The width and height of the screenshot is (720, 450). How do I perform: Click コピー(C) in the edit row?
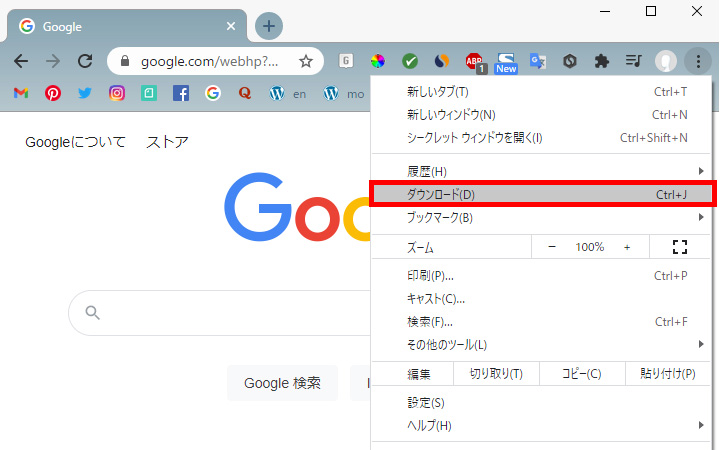point(582,374)
